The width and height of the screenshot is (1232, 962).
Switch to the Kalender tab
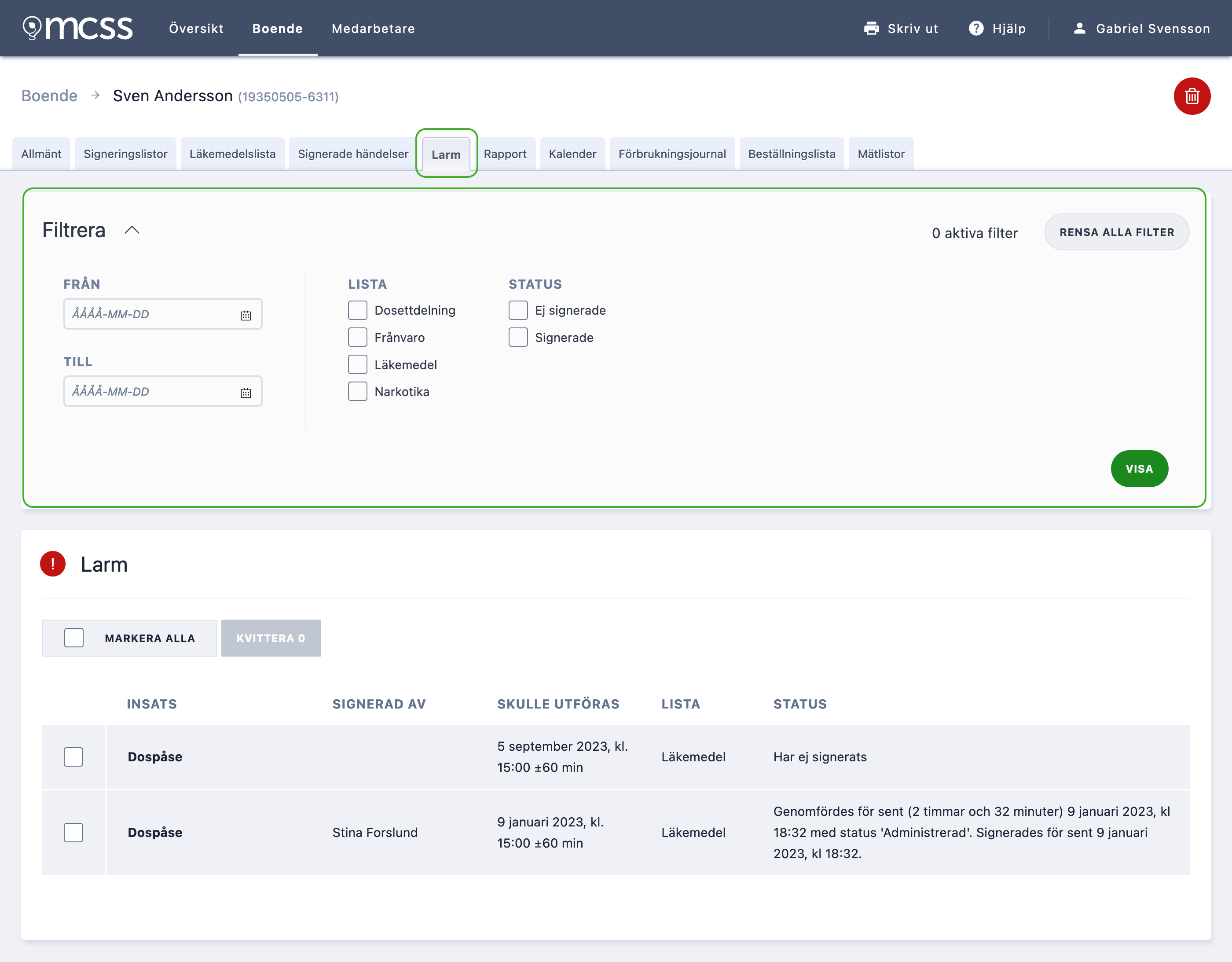(x=572, y=154)
